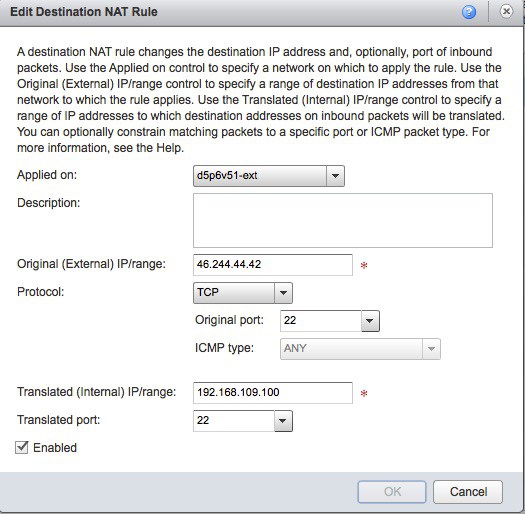Open the Applied on d5p6v51-ext dropdown

(269, 176)
